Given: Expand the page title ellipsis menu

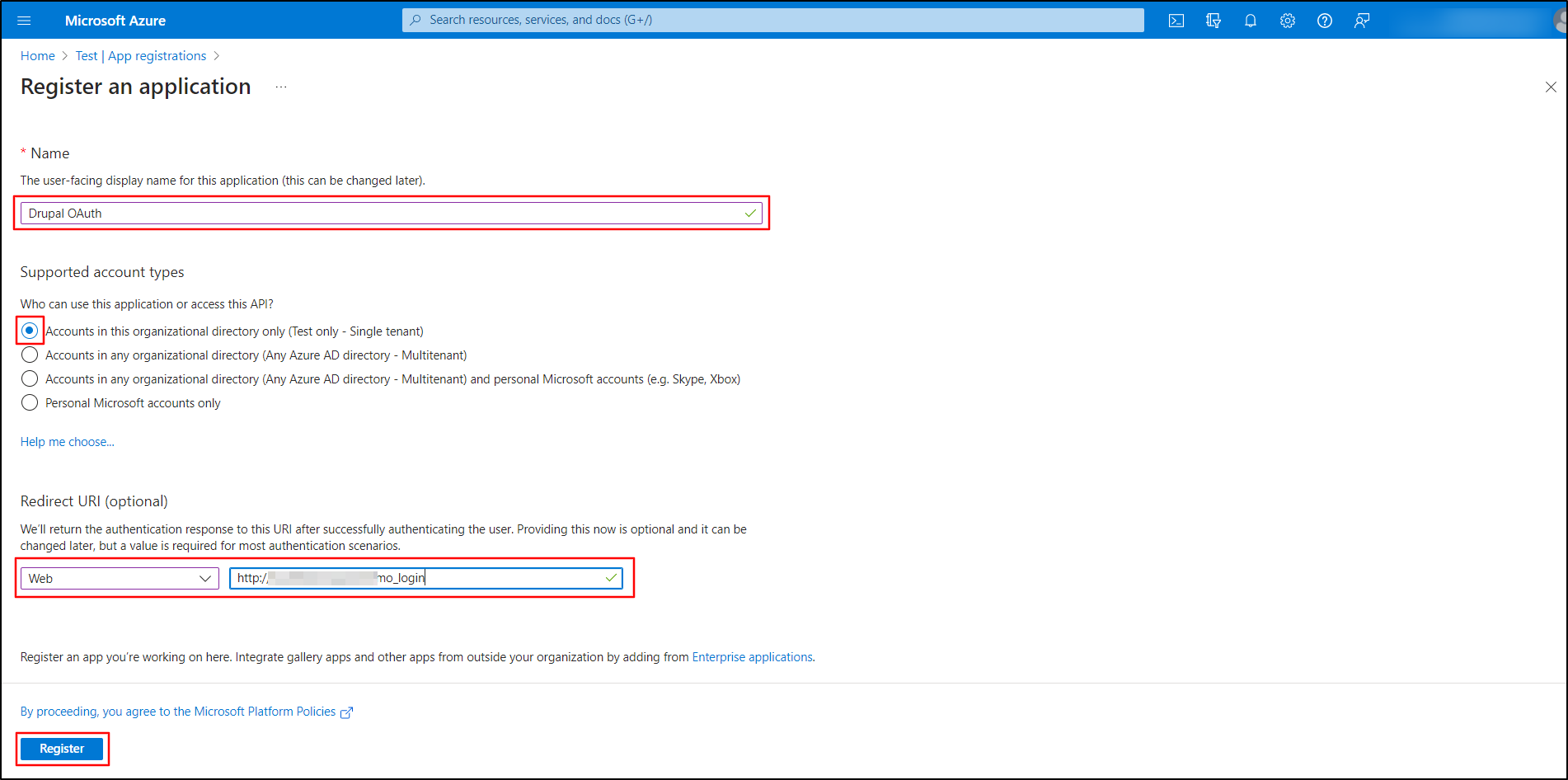Looking at the screenshot, I should [x=281, y=86].
